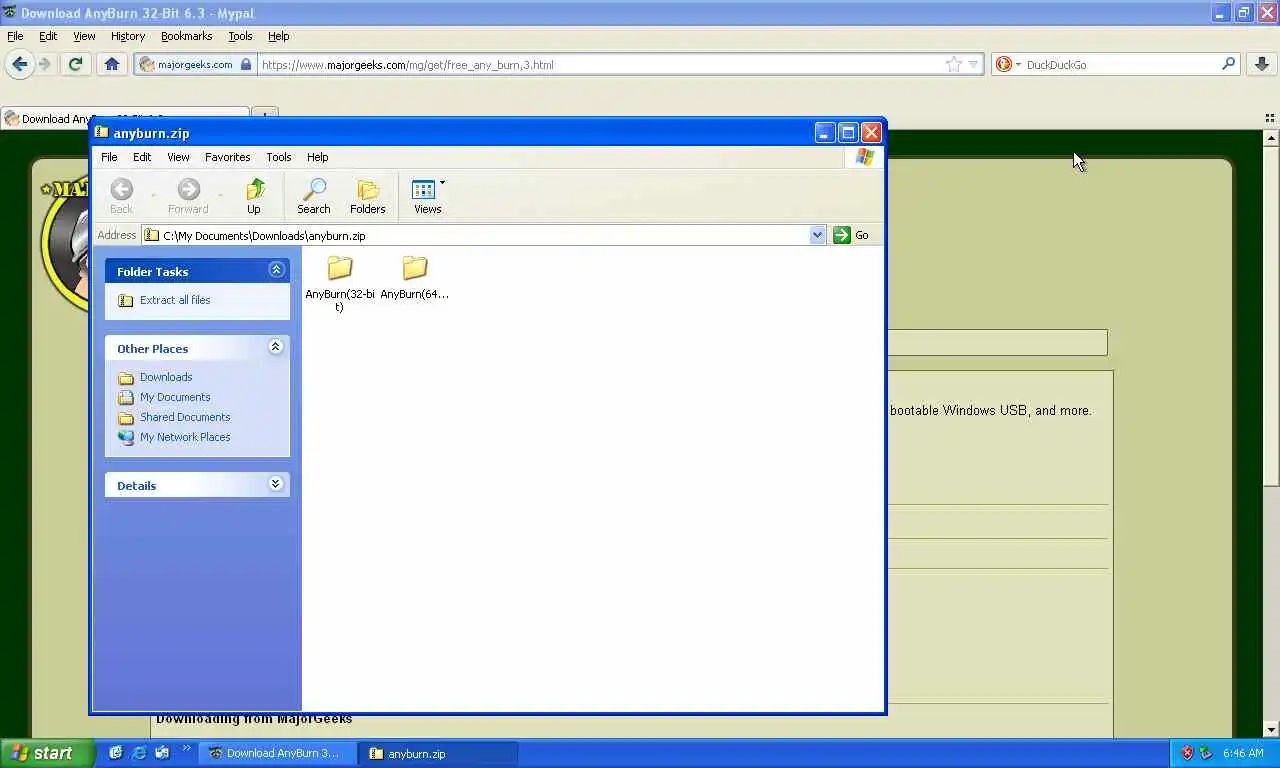Open Help menu in anyburn.zip window

click(317, 157)
